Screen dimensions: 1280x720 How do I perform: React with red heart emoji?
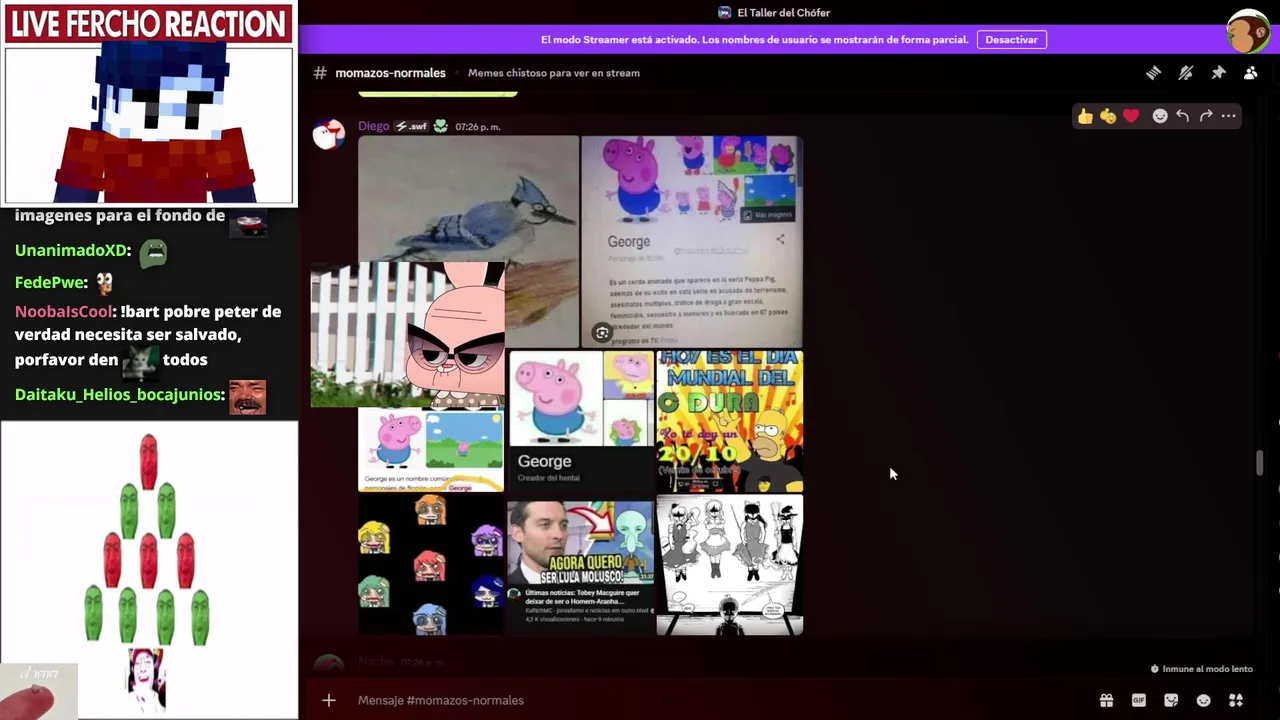point(1131,116)
